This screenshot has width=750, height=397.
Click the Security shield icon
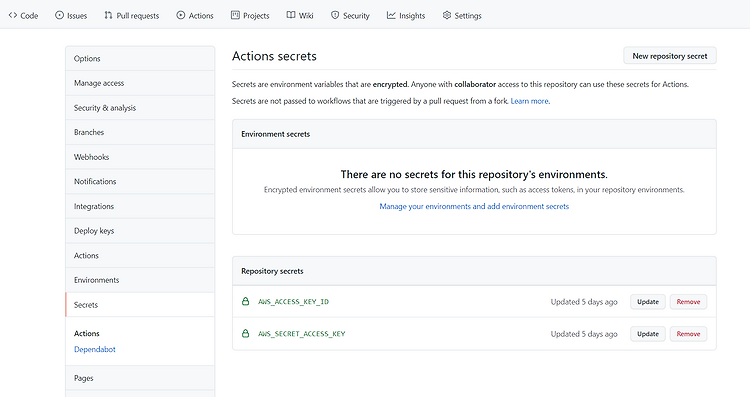point(335,15)
